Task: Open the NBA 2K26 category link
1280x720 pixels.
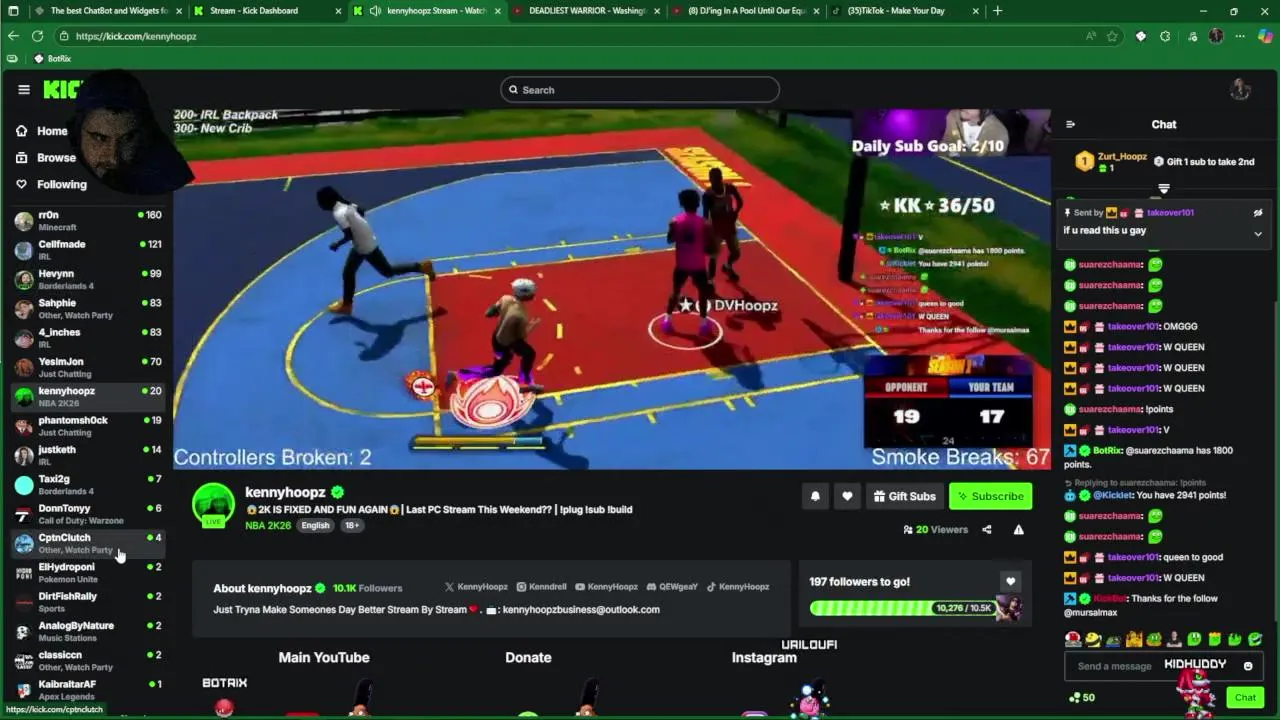Action: click(x=268, y=525)
